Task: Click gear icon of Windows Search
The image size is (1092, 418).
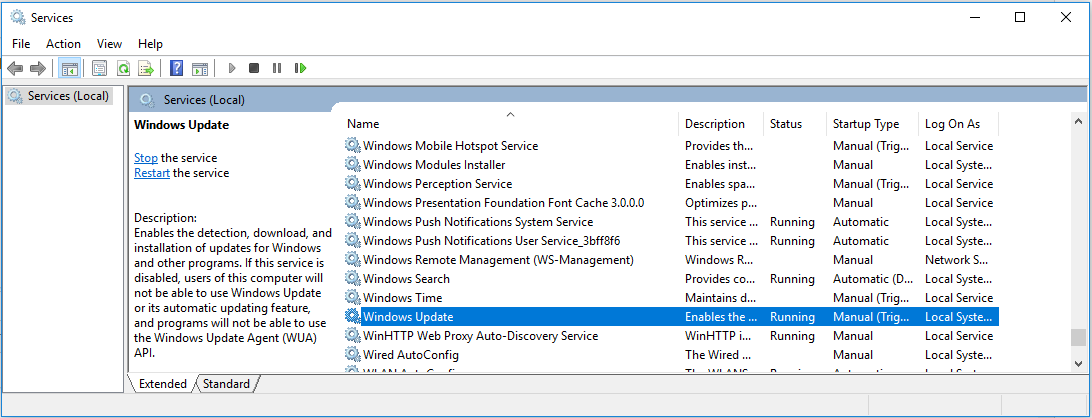Action: (354, 279)
